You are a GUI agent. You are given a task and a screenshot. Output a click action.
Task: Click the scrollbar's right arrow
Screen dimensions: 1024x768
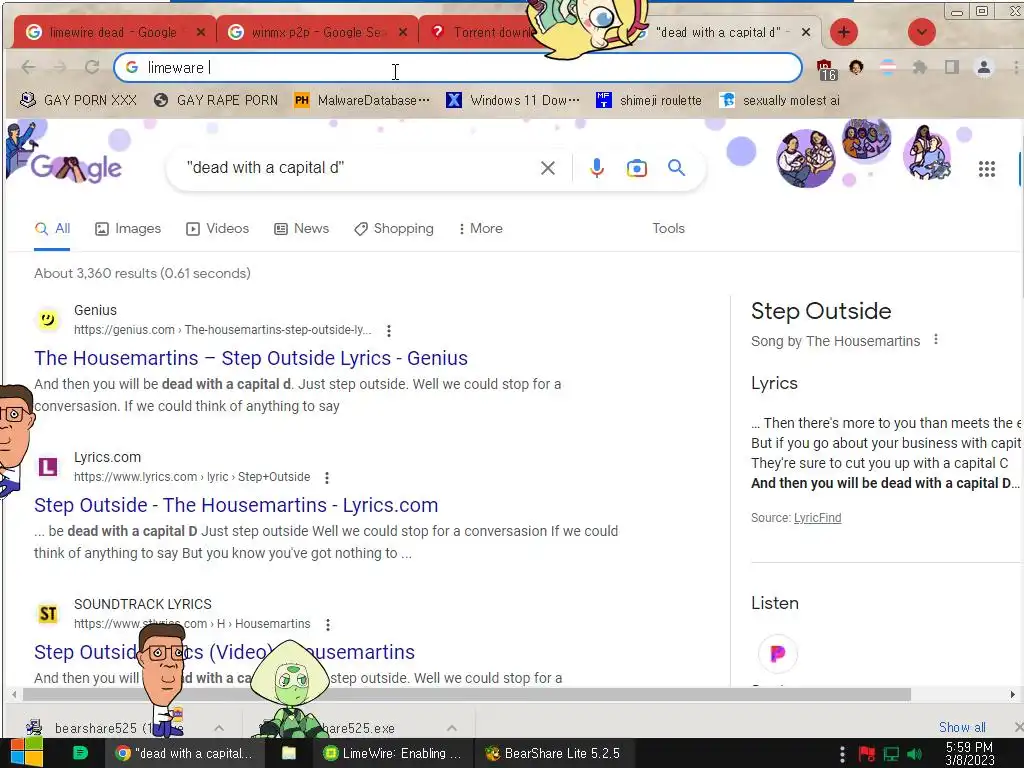pyautogui.click(x=1012, y=694)
